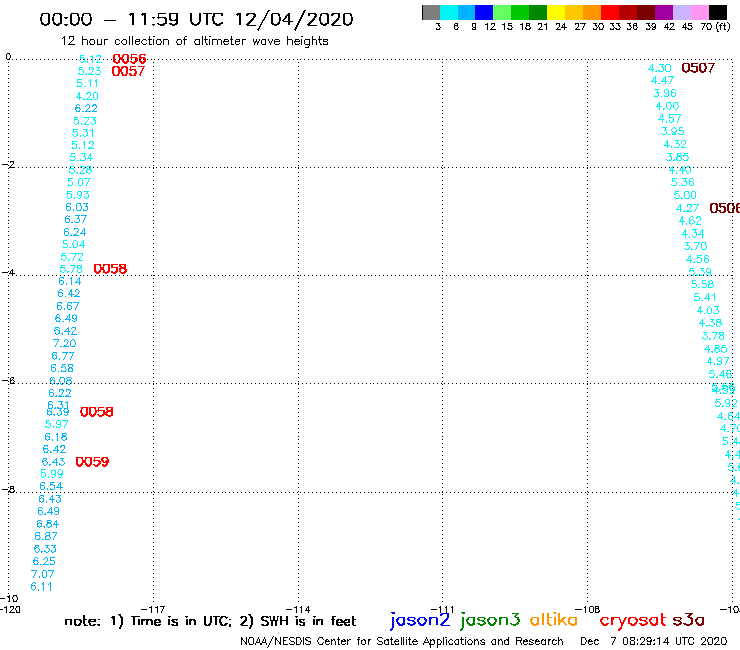Click the wave height value '6.33'
This screenshot has width=740, height=650.
click(45, 549)
